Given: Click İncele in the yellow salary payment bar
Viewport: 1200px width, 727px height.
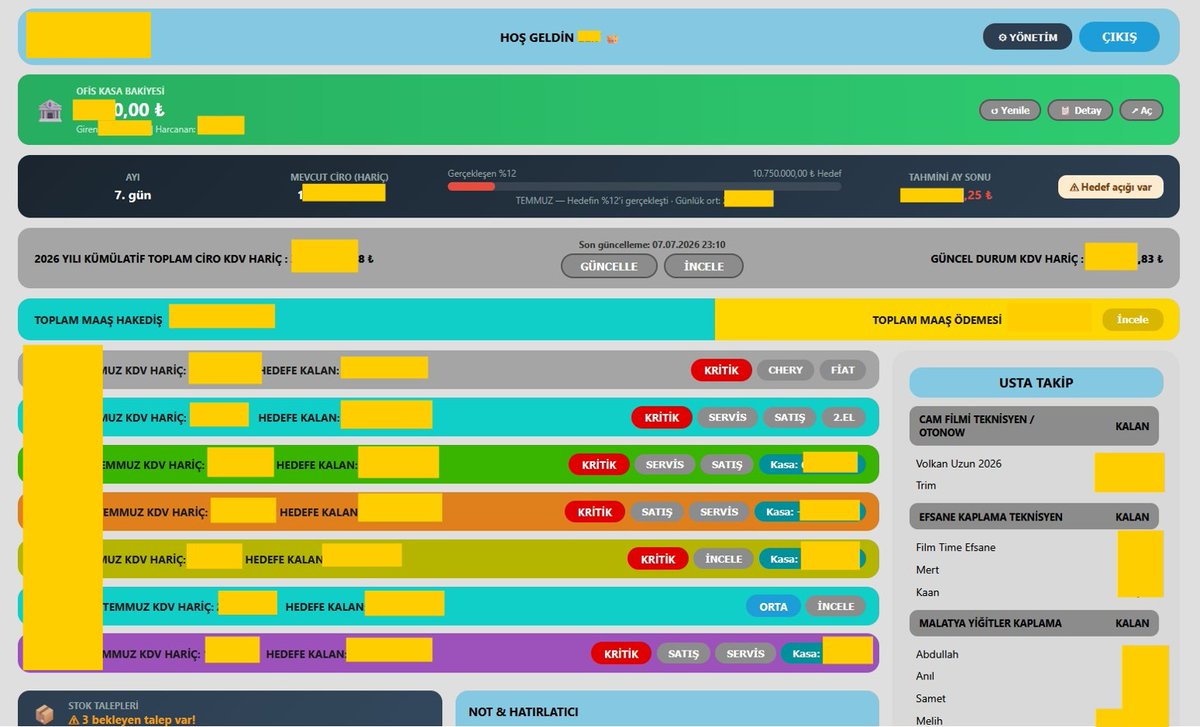Looking at the screenshot, I should pos(1133,319).
